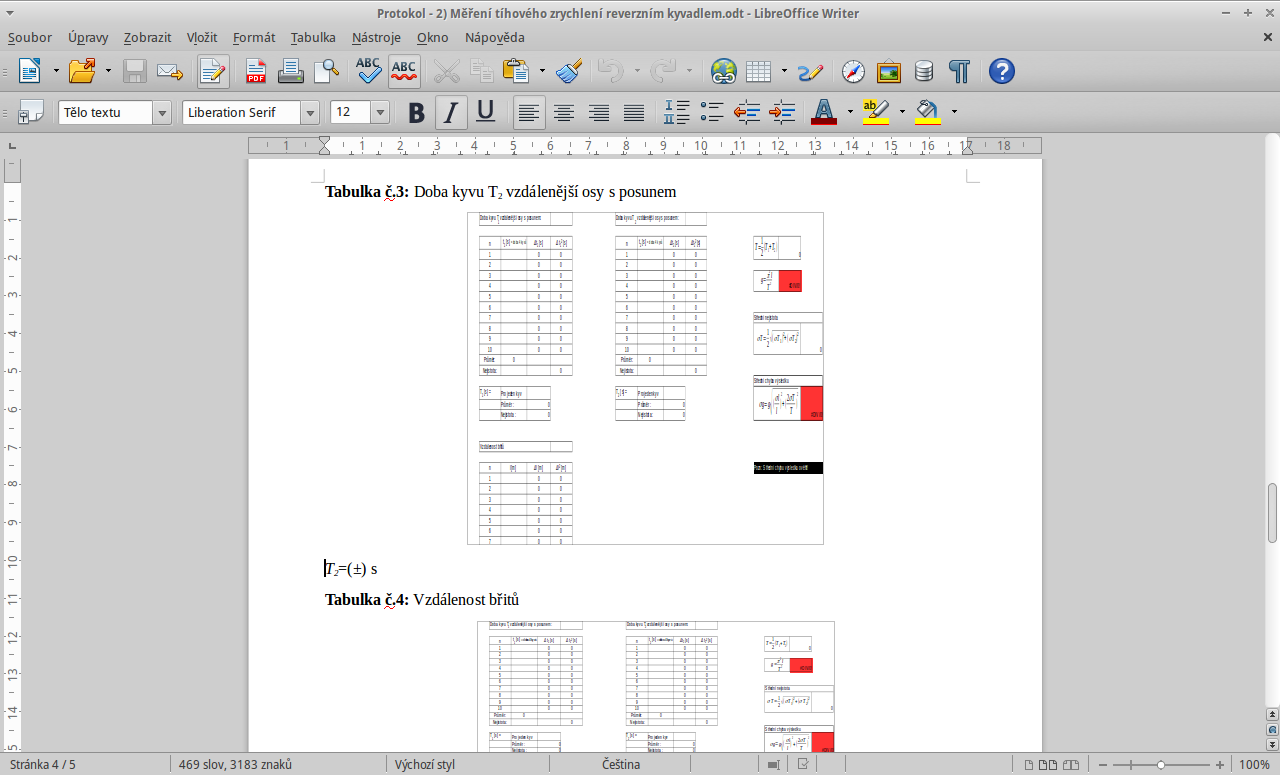Run the spelling and grammar check
The width and height of the screenshot is (1280, 775).
369,71
